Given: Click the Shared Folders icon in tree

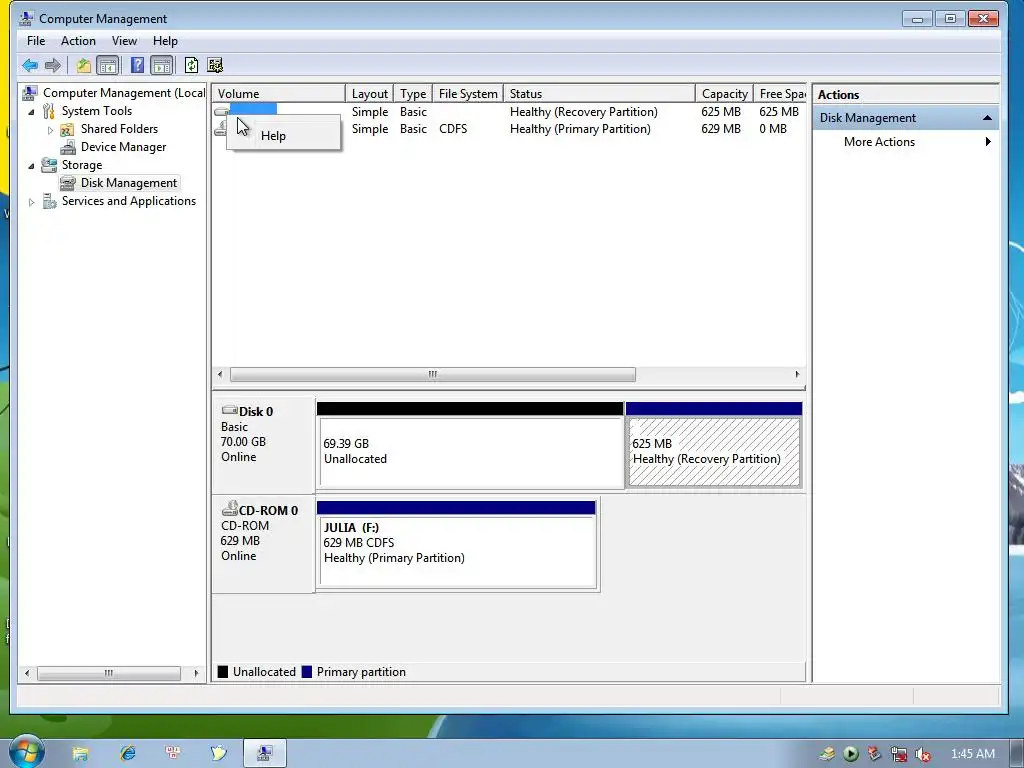Looking at the screenshot, I should tap(67, 129).
